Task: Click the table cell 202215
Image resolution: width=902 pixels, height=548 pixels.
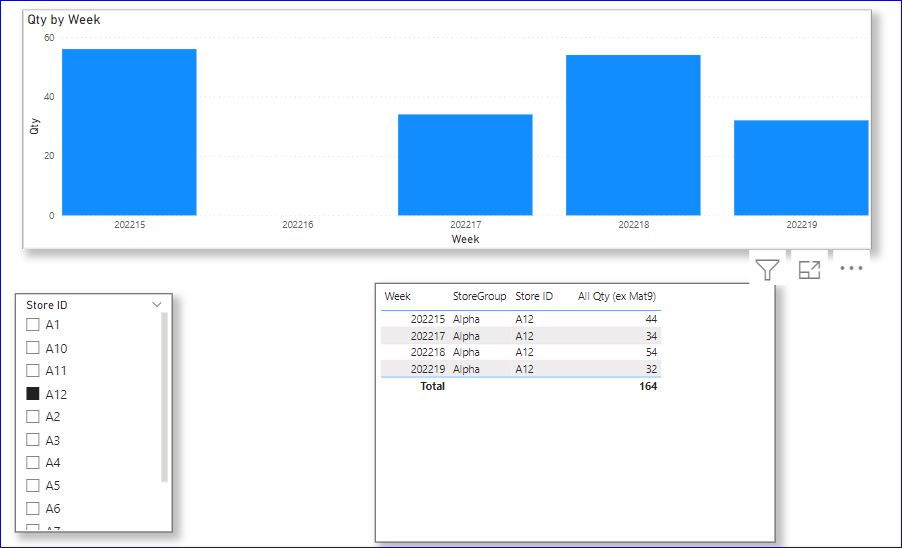Action: point(427,319)
